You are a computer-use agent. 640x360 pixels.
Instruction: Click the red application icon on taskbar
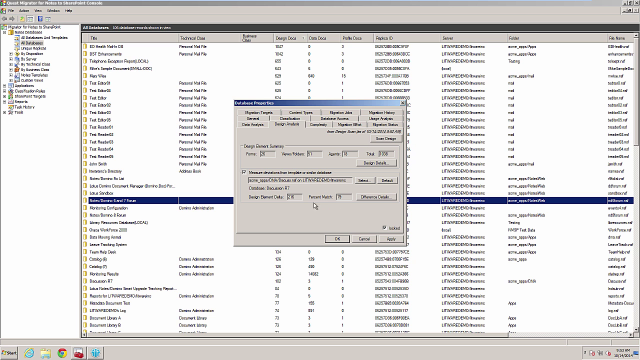pyautogui.click(x=79, y=353)
